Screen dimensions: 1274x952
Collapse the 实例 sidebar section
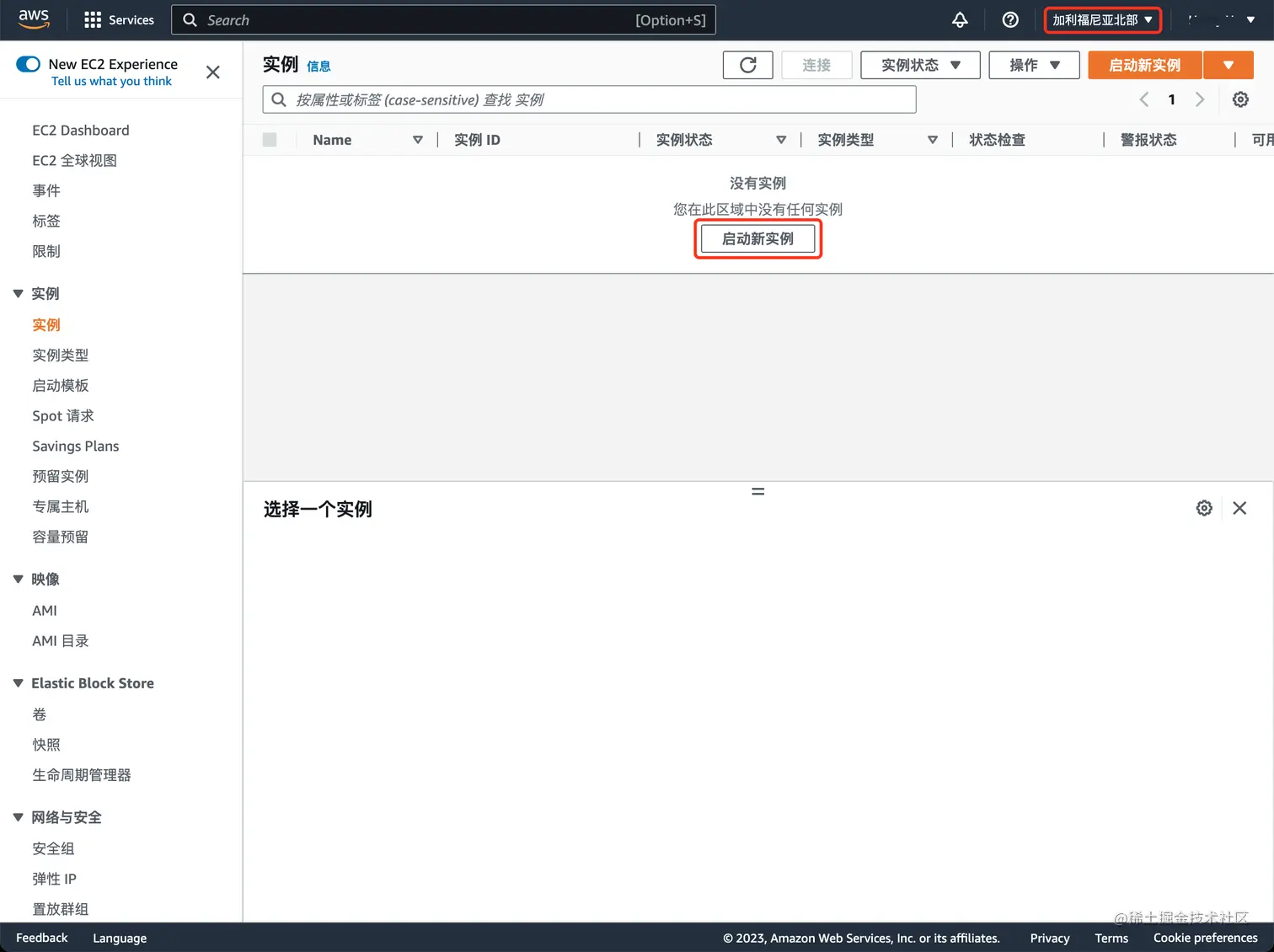coord(18,294)
